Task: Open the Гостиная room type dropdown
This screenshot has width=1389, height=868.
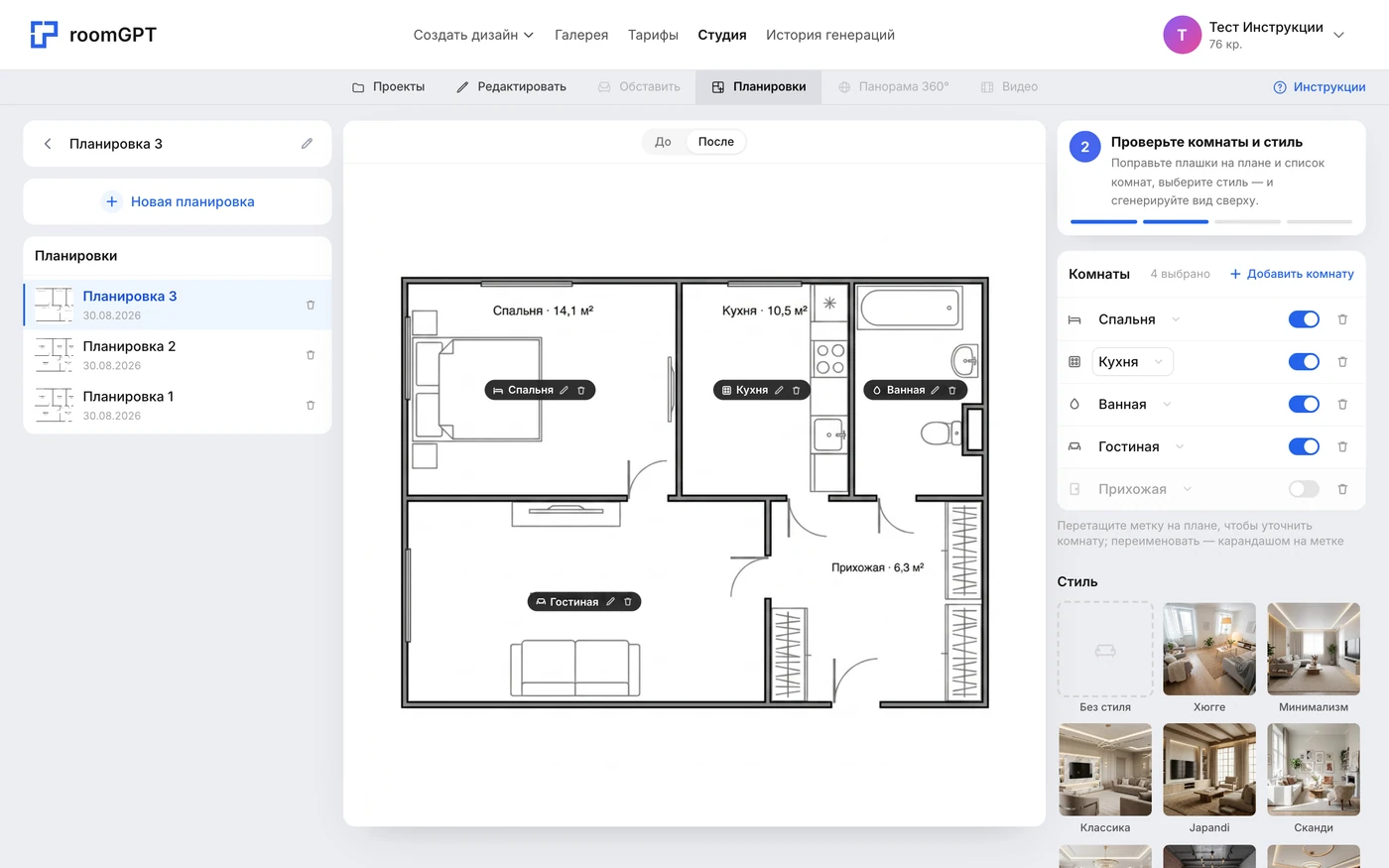Action: [1140, 446]
